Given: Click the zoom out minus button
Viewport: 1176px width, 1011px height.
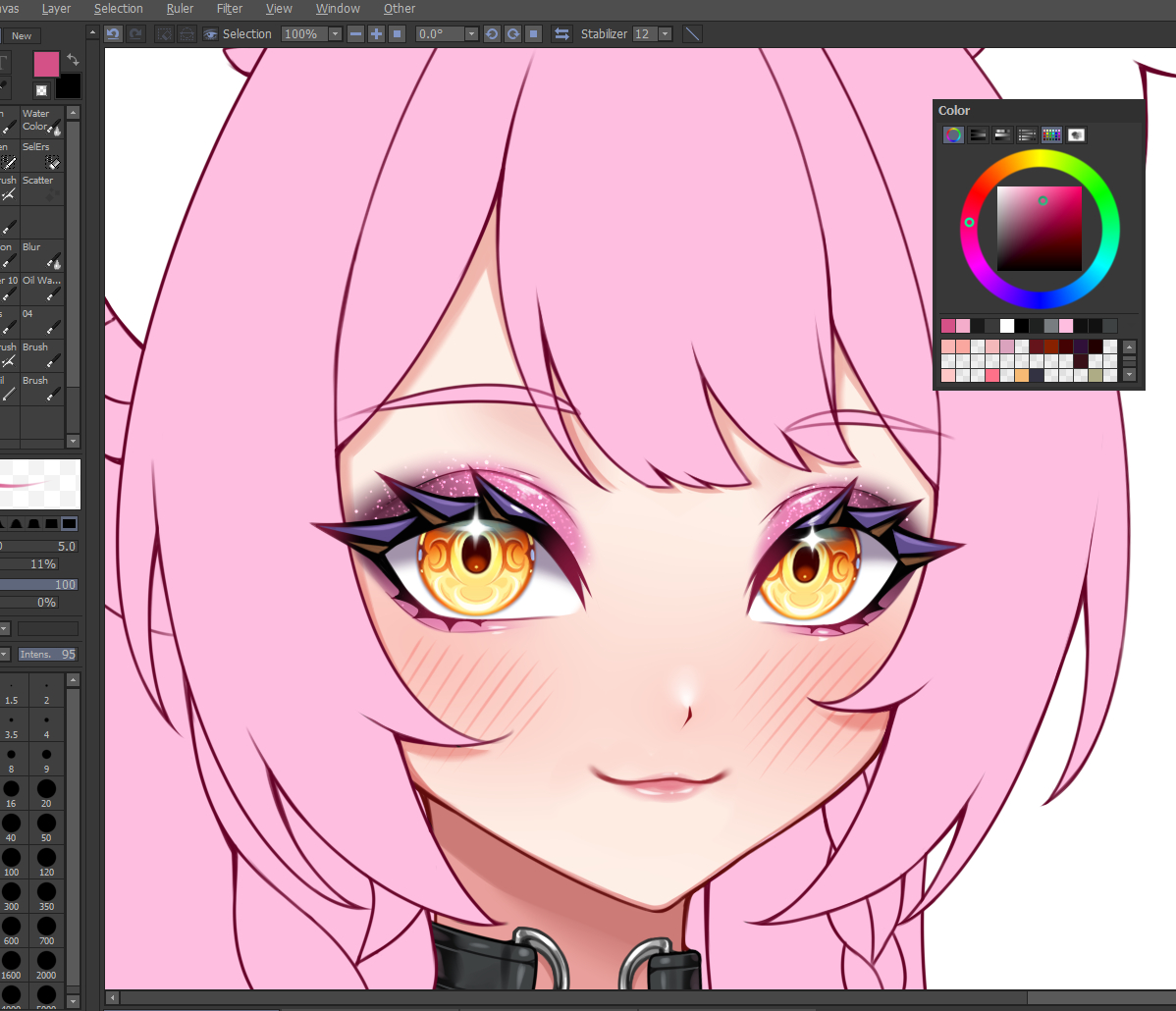Looking at the screenshot, I should 355,34.
